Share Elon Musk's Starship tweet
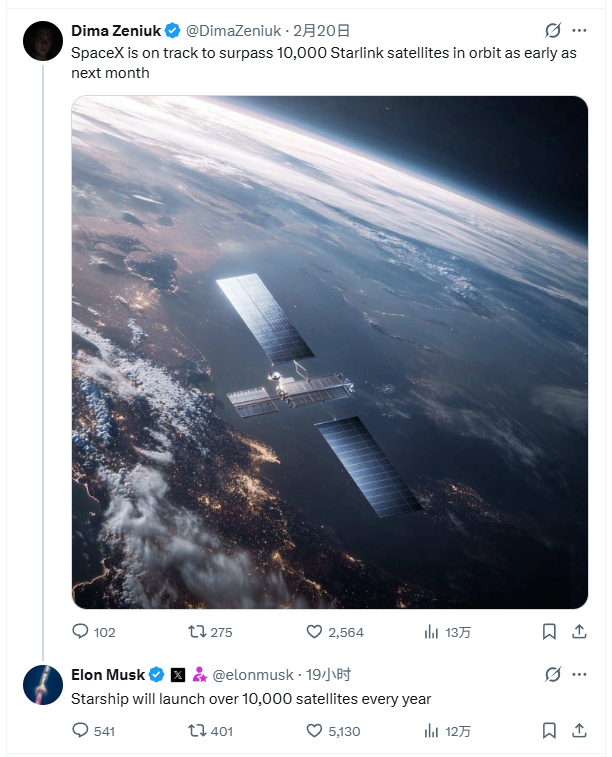 (x=578, y=731)
